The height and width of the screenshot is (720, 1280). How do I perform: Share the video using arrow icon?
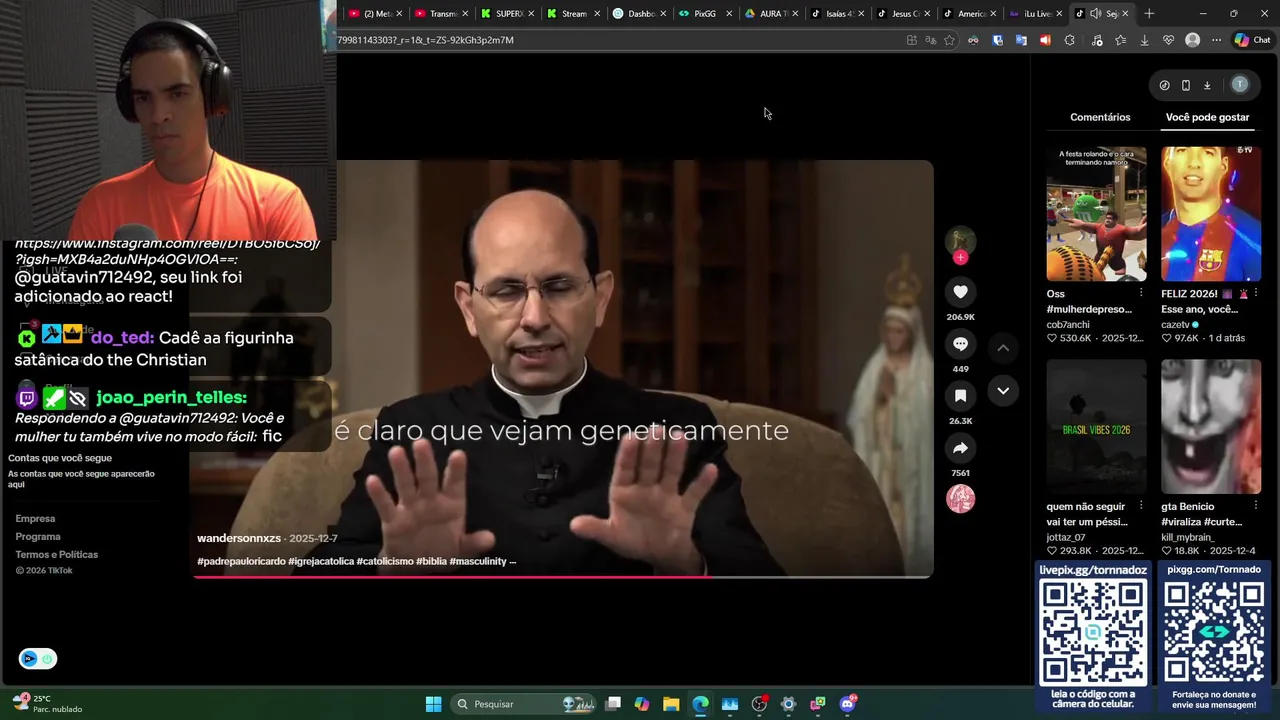pos(960,448)
